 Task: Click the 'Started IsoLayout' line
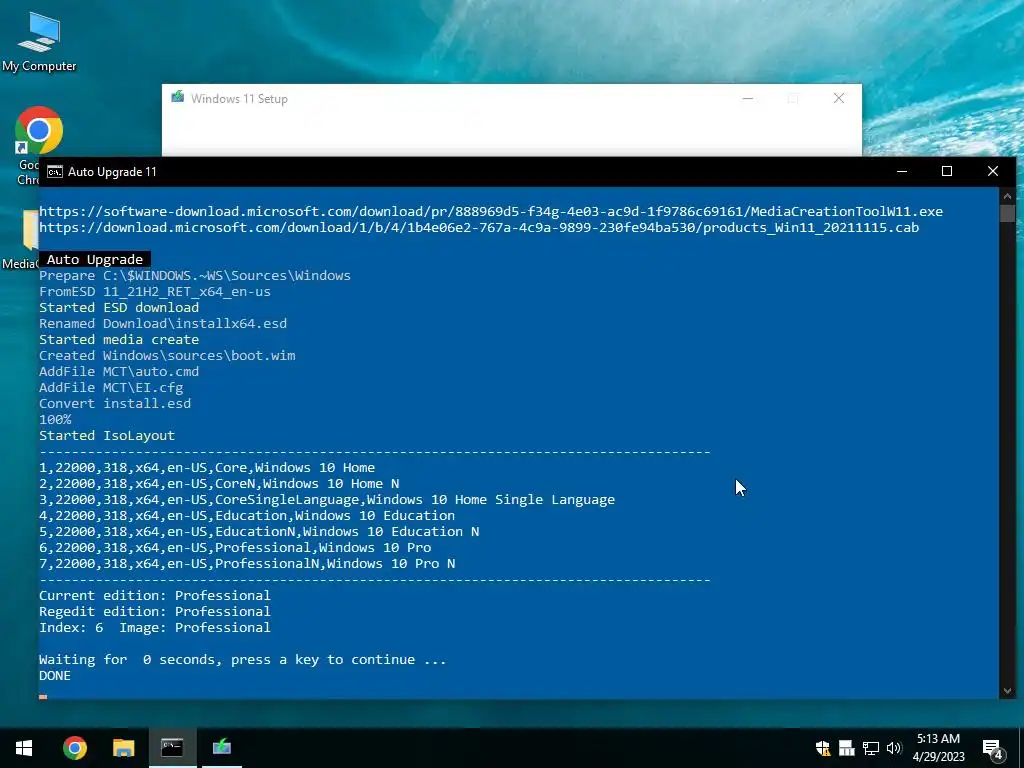tap(107, 435)
